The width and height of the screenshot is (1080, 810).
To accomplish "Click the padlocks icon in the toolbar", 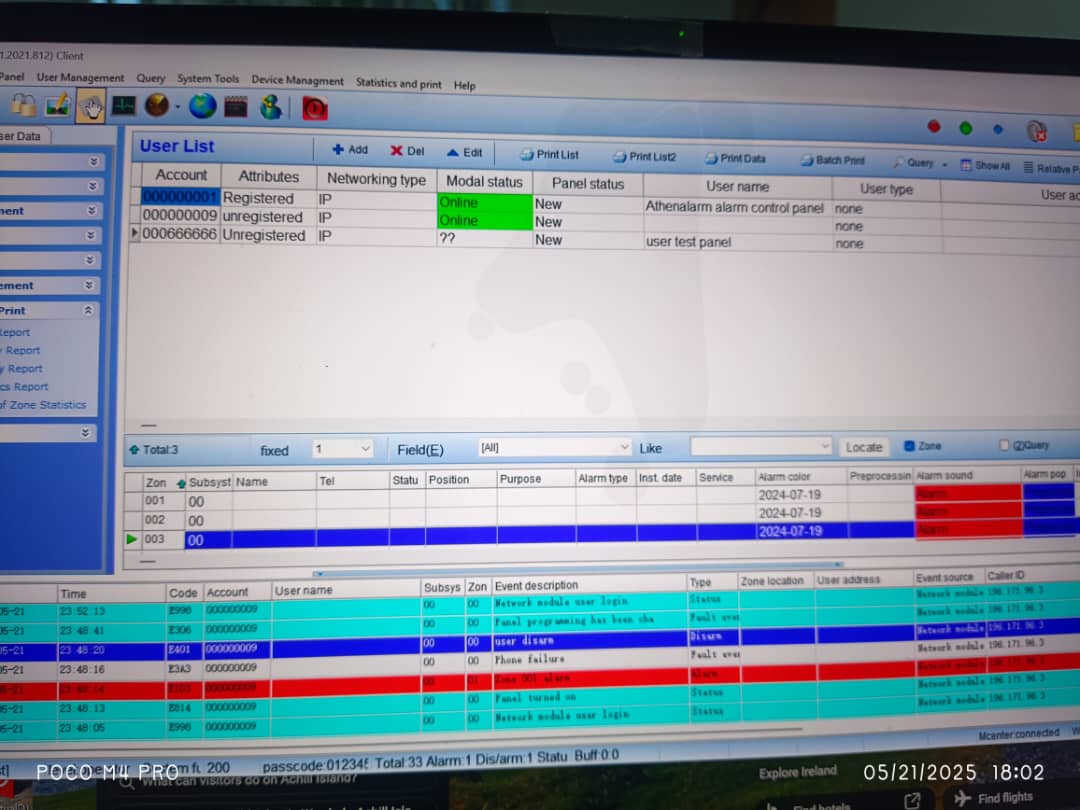I will point(23,105).
